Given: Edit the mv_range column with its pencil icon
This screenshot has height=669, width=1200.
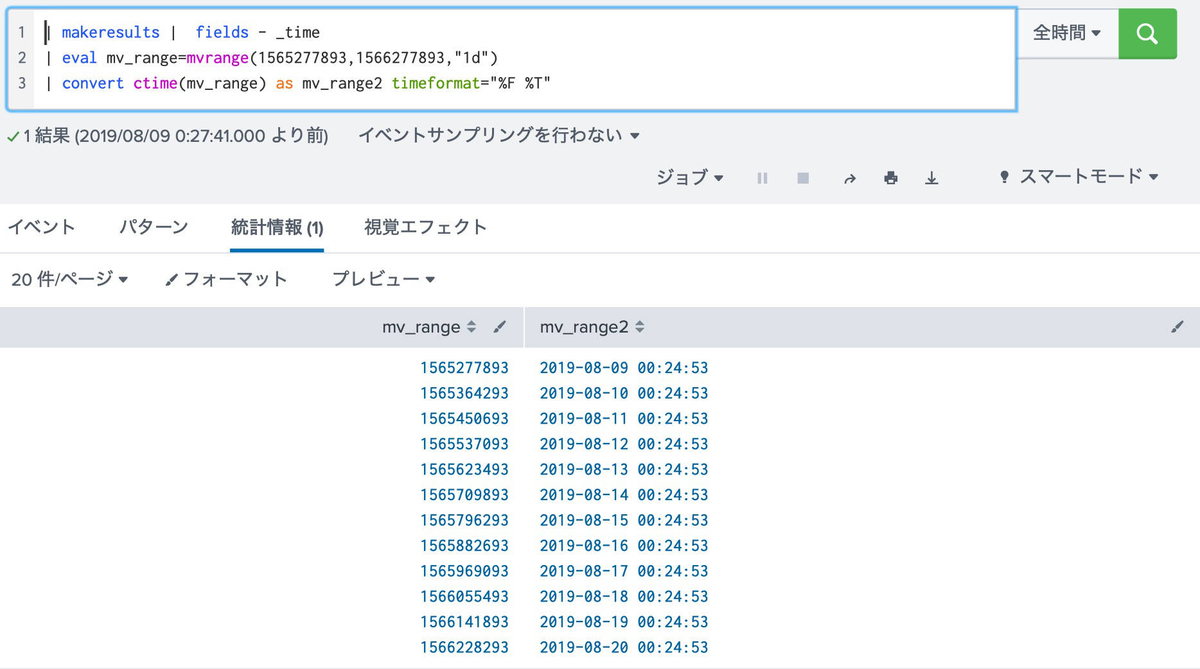Looking at the screenshot, I should (x=499, y=326).
